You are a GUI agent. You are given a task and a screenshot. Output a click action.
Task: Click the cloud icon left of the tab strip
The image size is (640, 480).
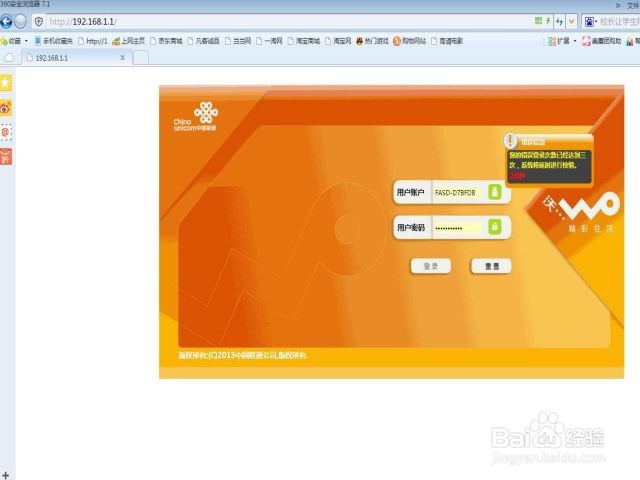pos(9,58)
